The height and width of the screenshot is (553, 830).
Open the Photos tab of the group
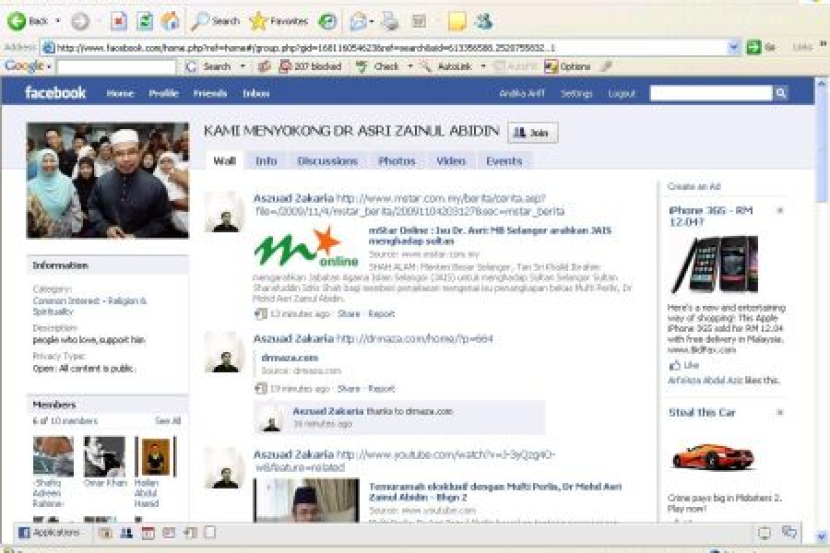click(x=396, y=160)
